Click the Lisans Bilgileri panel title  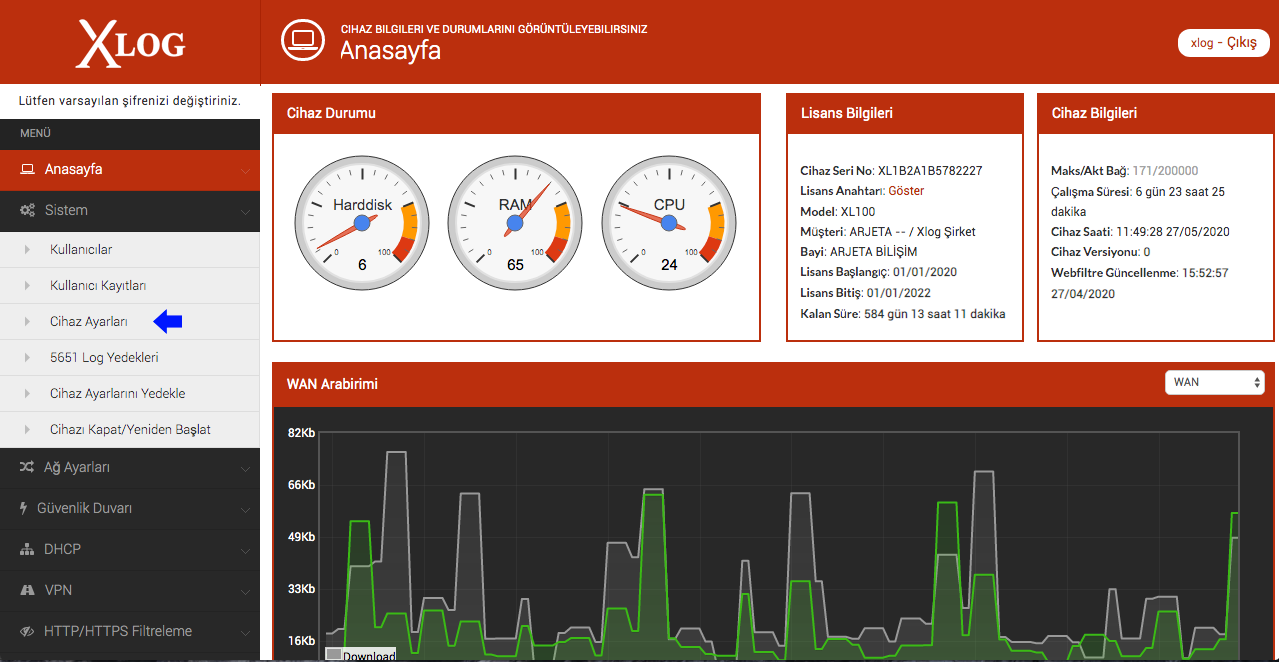coord(847,113)
